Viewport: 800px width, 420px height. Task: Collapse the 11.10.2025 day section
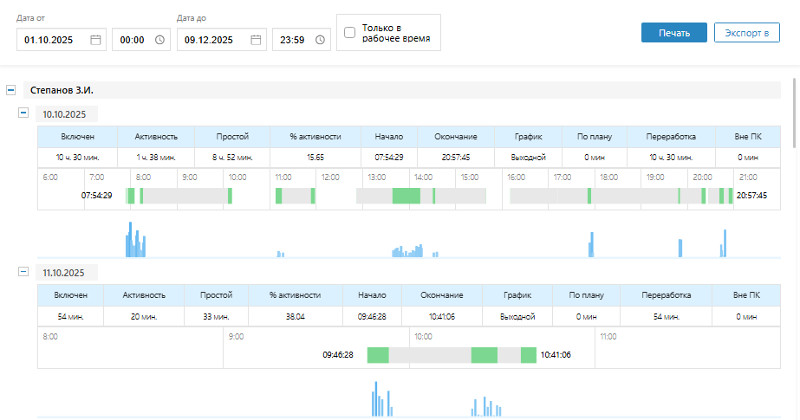[24, 271]
